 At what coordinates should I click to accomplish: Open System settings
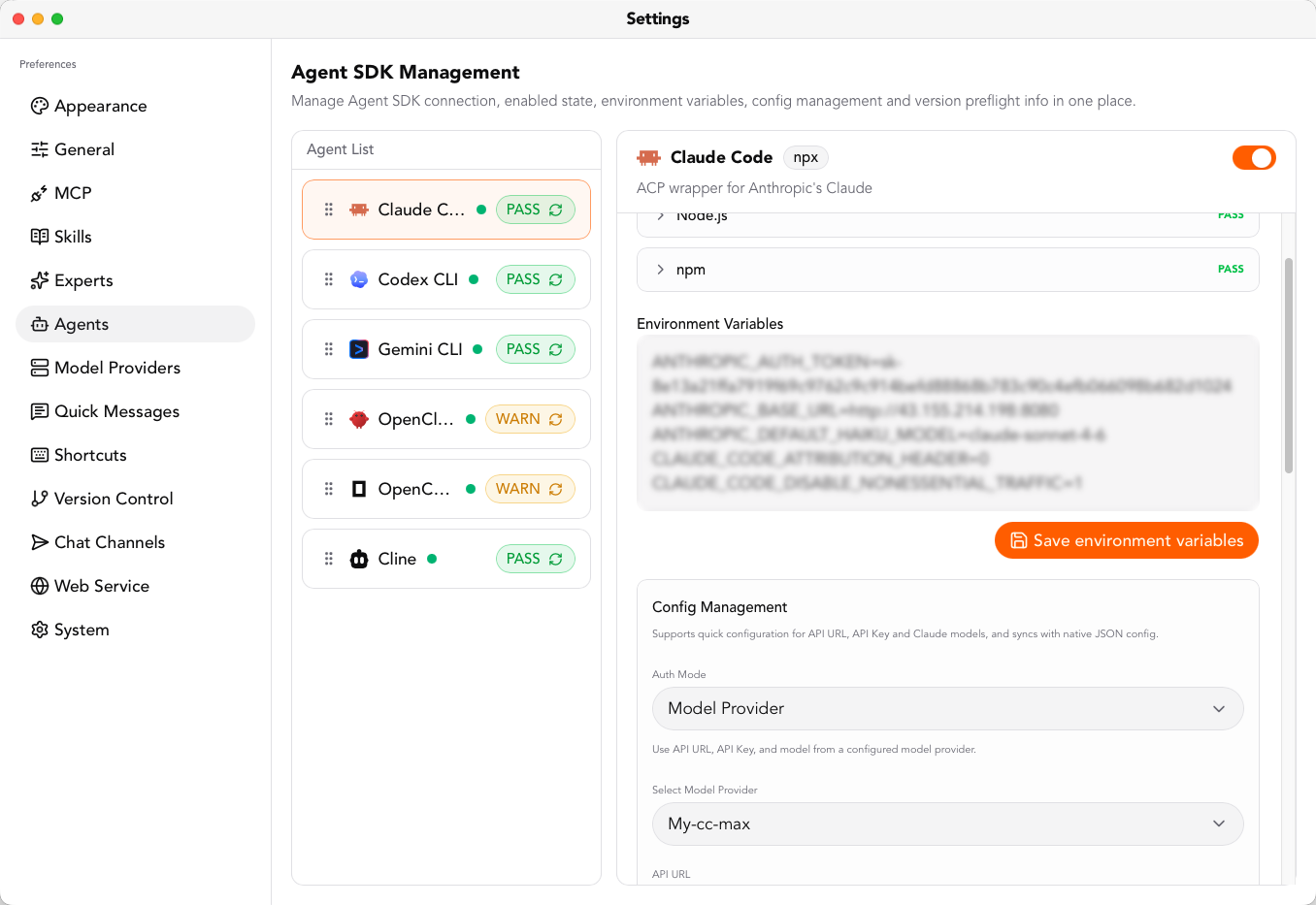(135, 630)
